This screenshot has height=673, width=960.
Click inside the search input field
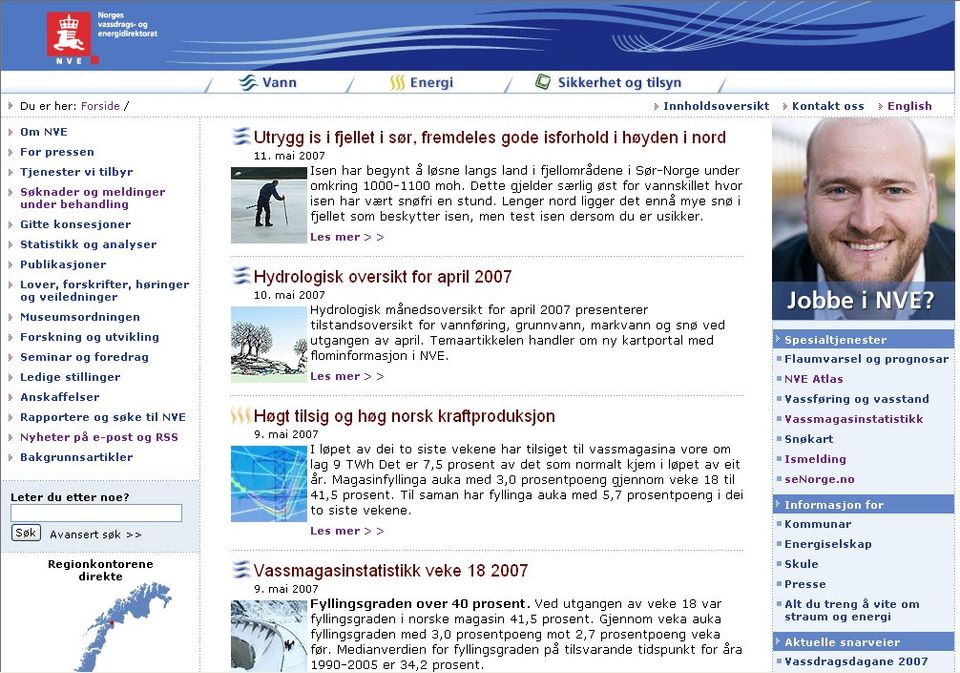95,512
